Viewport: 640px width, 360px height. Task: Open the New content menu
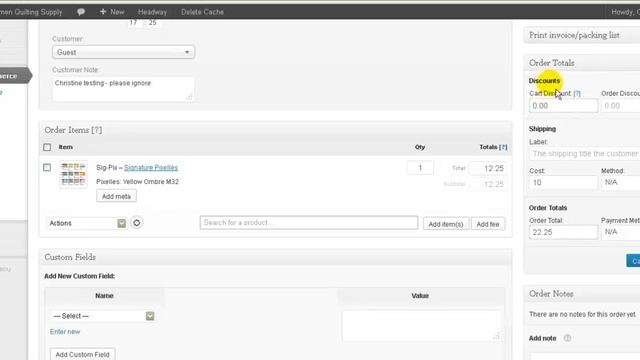(x=112, y=12)
